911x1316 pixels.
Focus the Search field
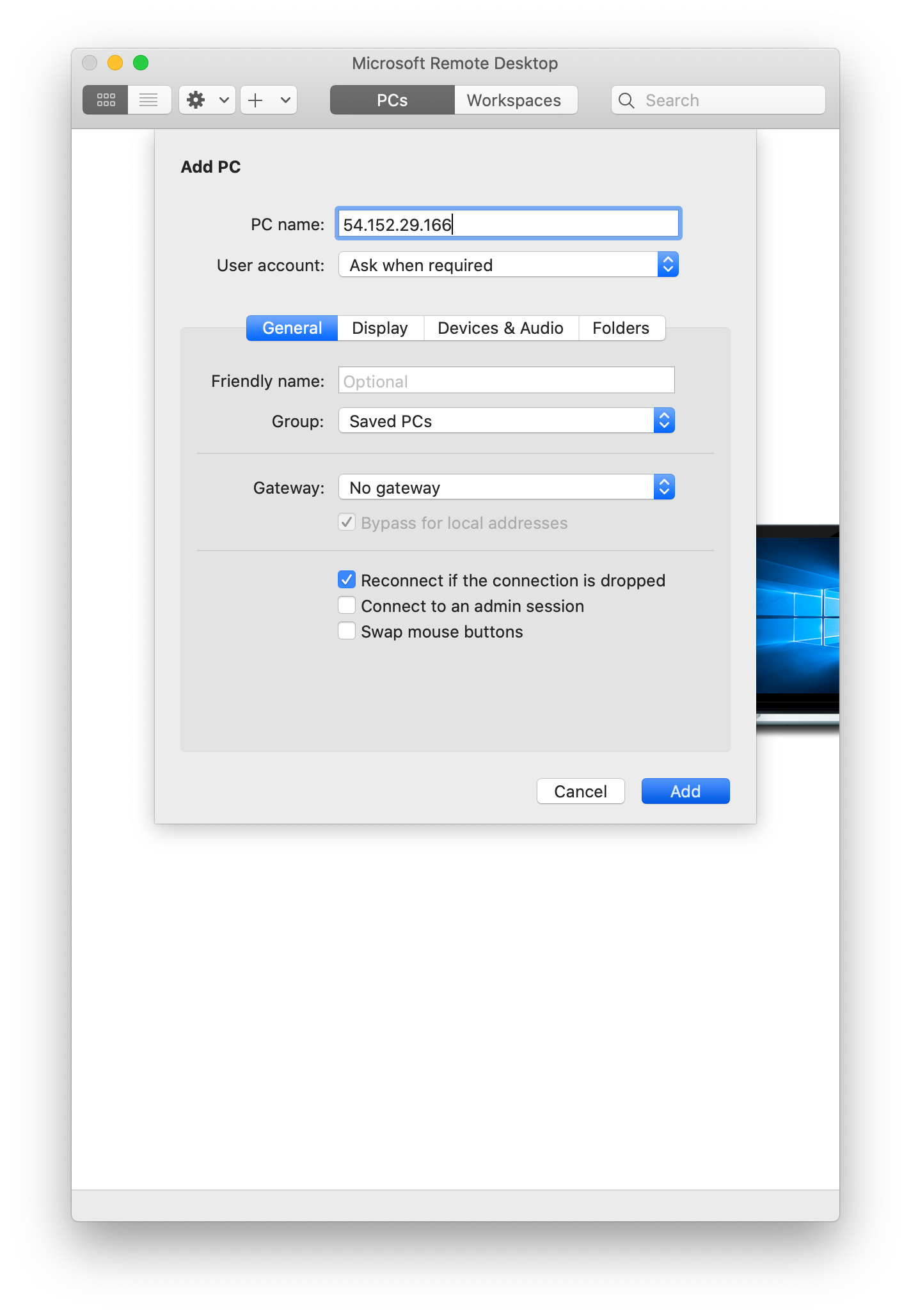tap(718, 100)
